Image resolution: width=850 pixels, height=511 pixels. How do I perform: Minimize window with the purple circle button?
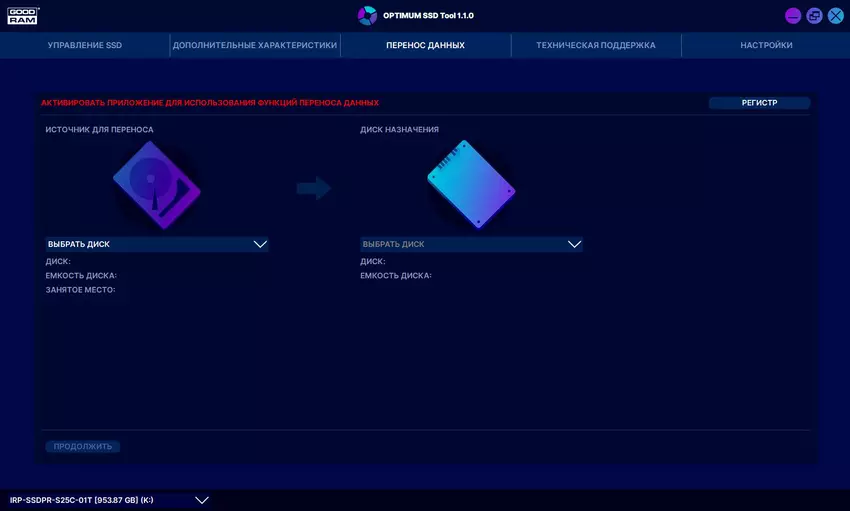pos(793,16)
